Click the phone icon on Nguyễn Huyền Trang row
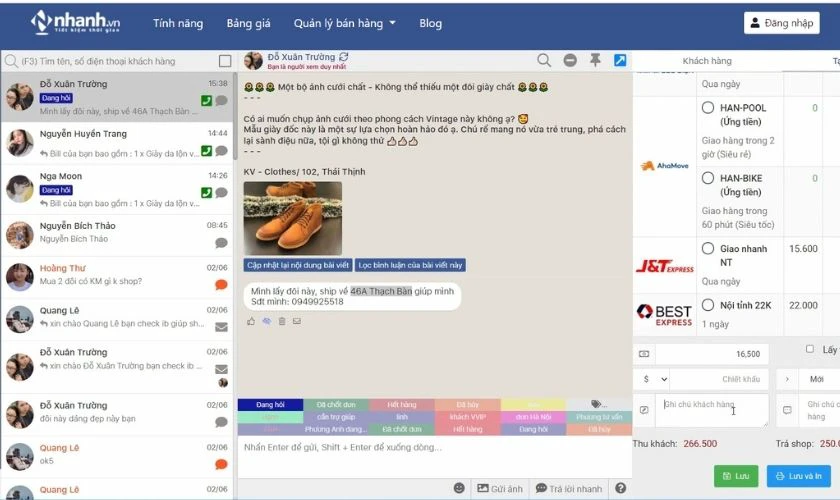The width and height of the screenshot is (840, 500). pos(206,151)
